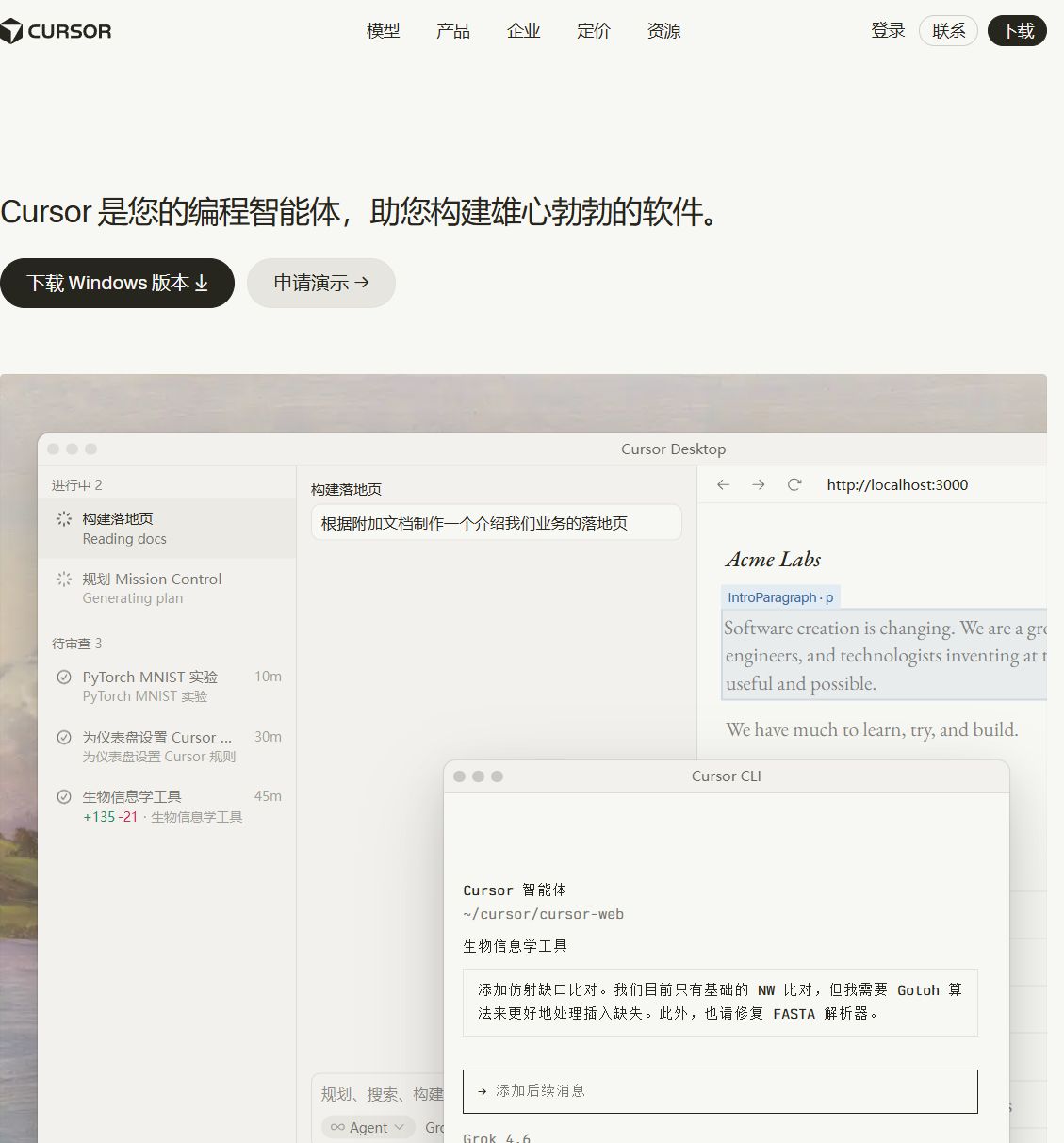
Task: Click the 10m timestamp of PyTorch item
Action: pyautogui.click(x=268, y=677)
